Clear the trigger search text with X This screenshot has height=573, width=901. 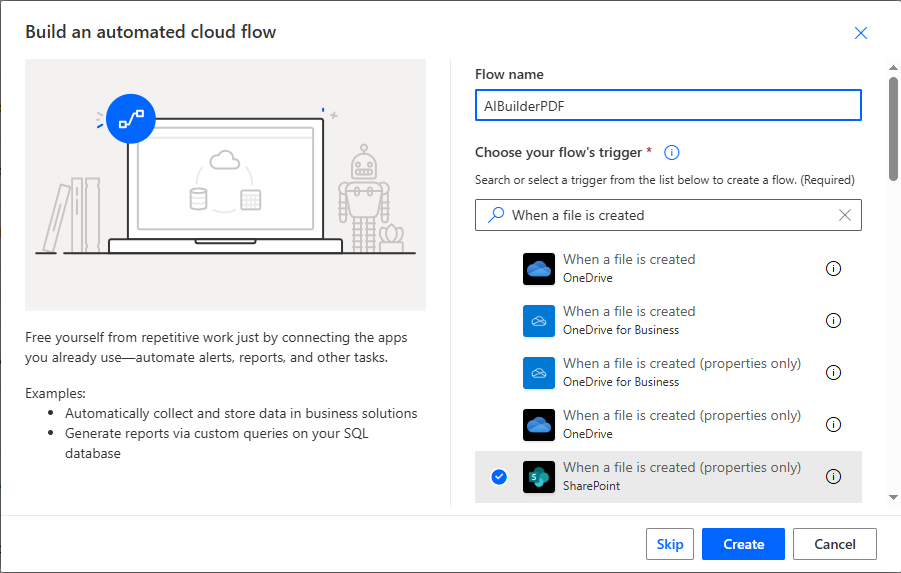tap(845, 215)
